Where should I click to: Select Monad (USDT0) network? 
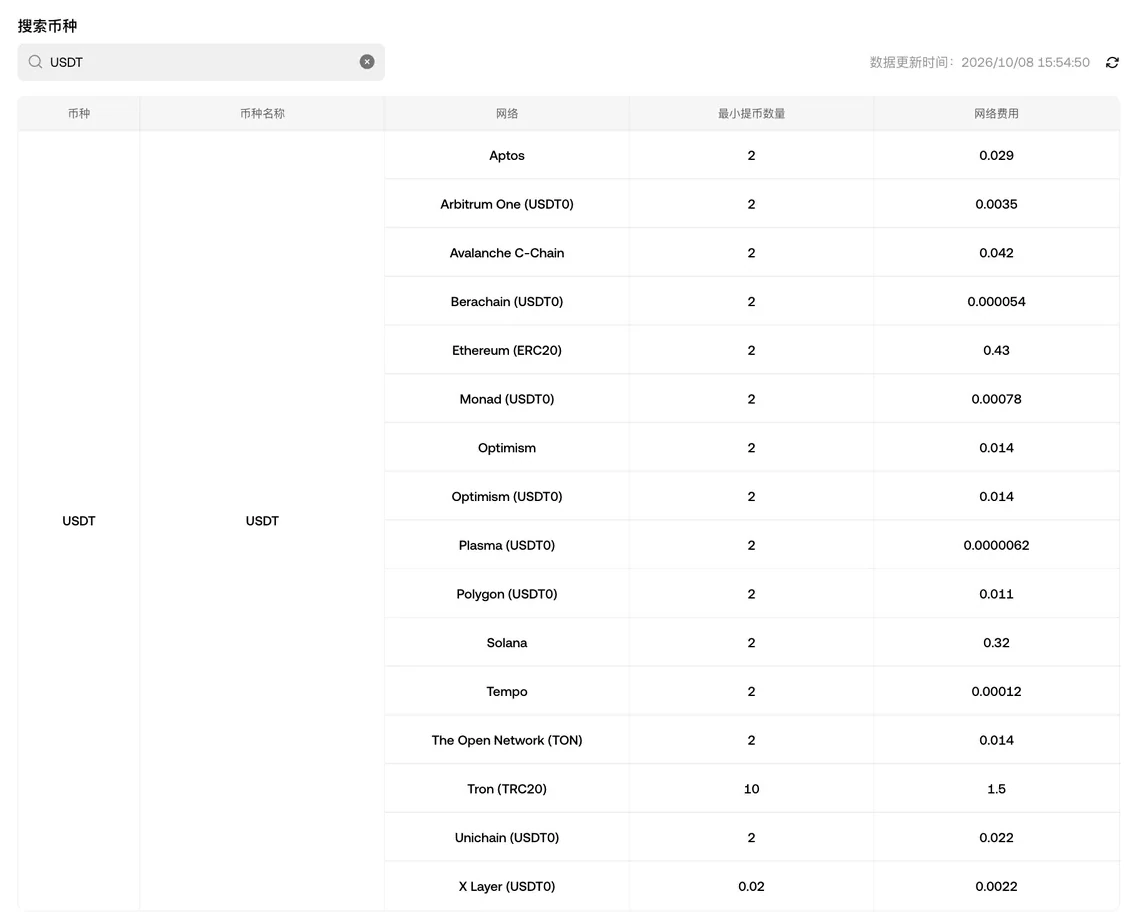tap(507, 398)
